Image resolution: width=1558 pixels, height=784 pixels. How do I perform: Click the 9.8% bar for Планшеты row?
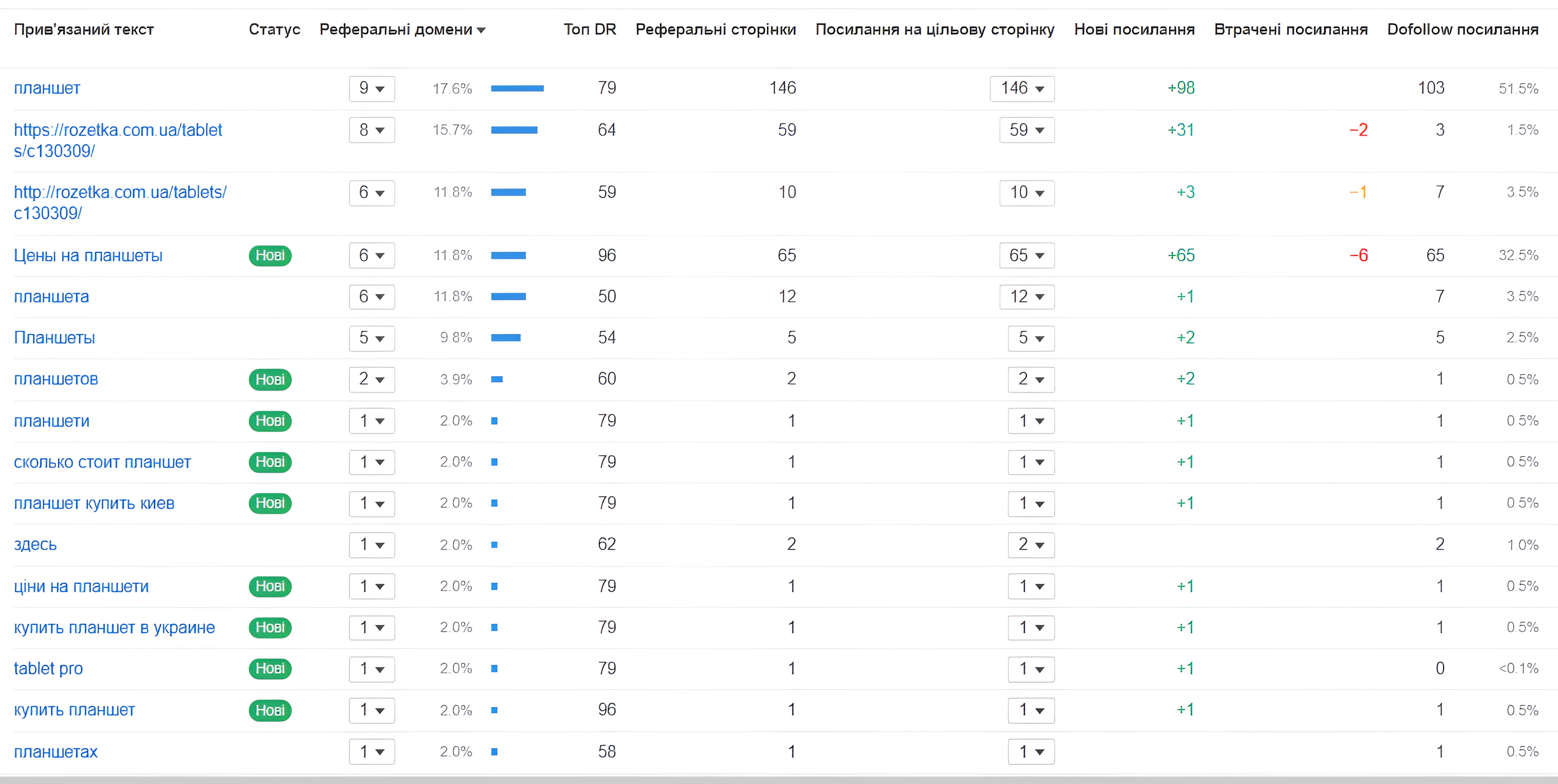click(x=505, y=338)
